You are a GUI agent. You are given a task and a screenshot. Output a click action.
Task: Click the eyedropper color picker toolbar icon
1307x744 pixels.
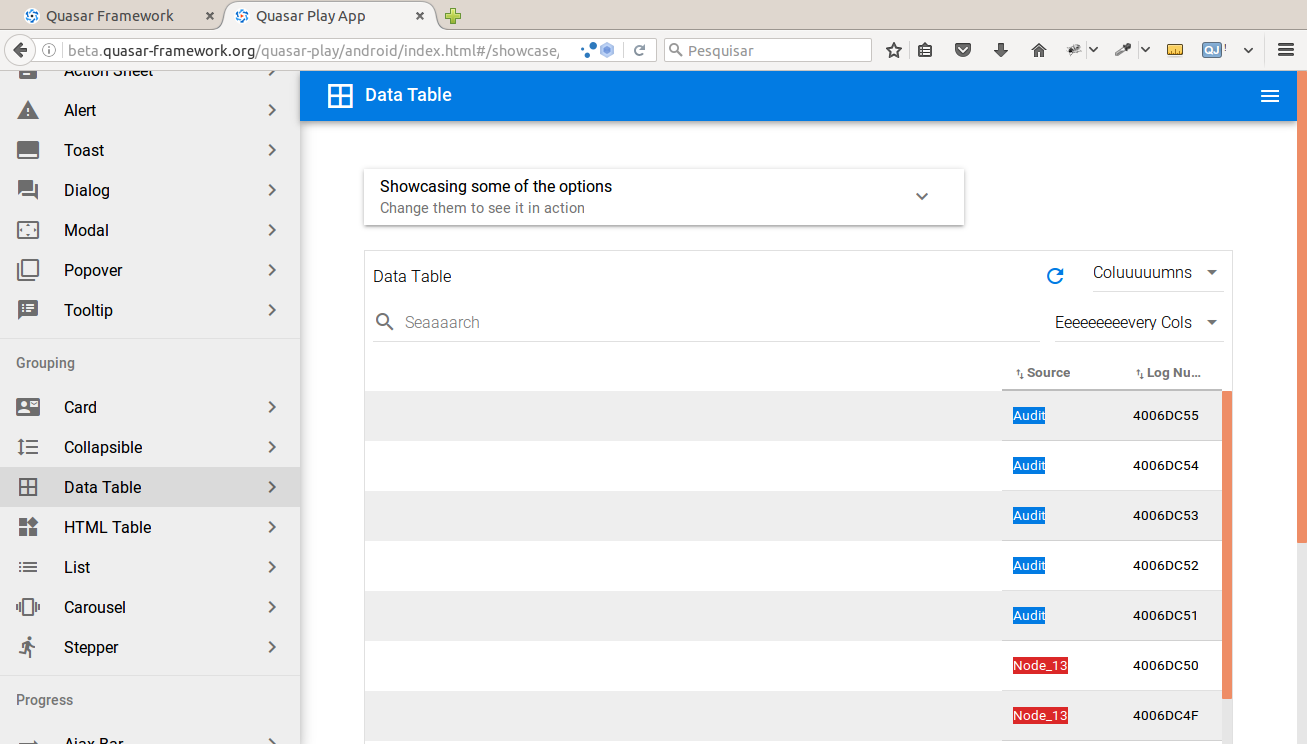coord(1123,50)
